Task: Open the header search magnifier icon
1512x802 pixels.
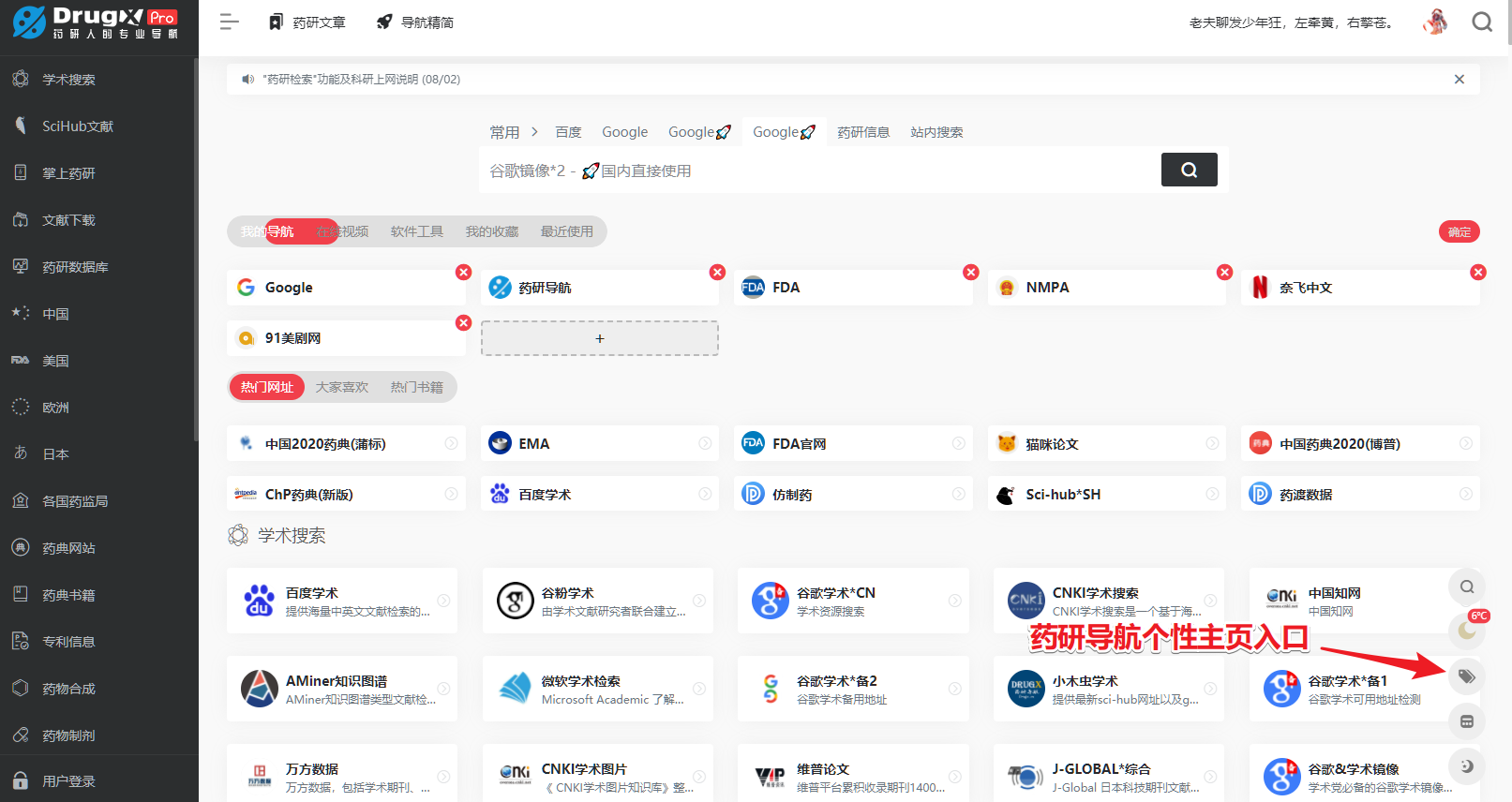Action: click(1482, 22)
